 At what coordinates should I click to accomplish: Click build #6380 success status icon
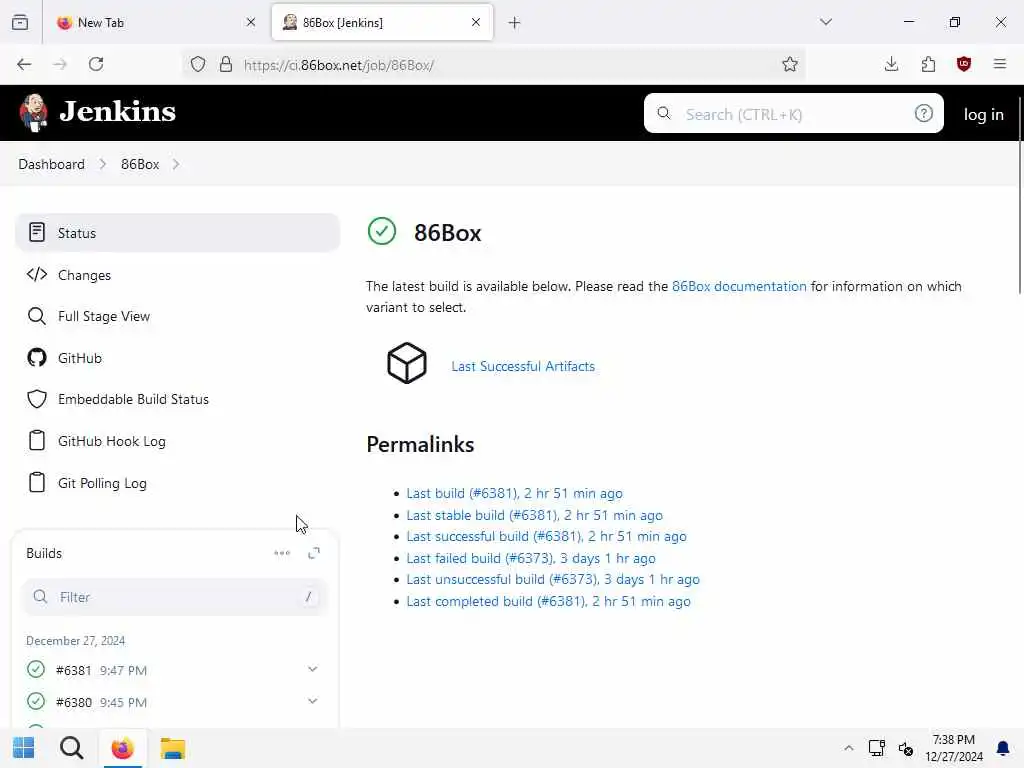tap(36, 701)
